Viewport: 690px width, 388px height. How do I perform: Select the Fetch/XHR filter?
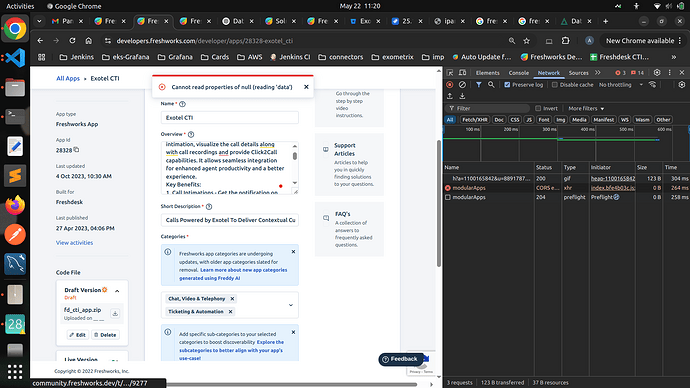(475, 120)
